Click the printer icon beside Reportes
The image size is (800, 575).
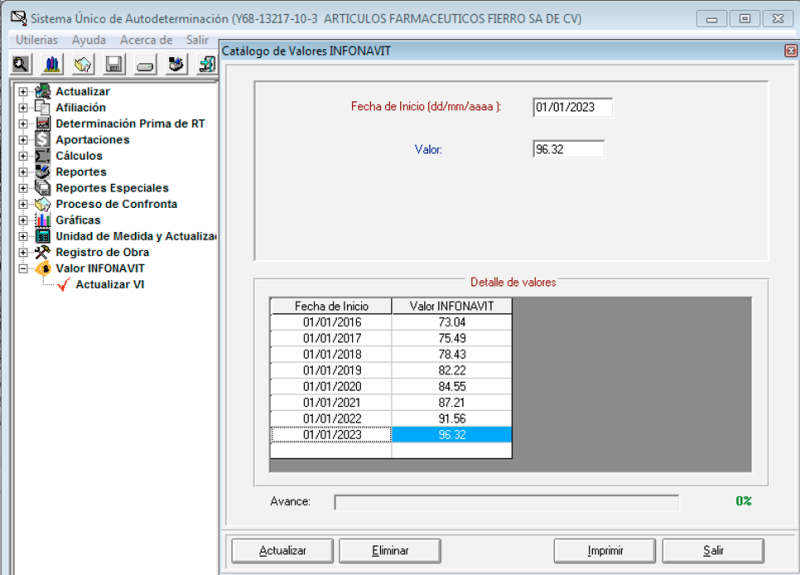click(43, 171)
